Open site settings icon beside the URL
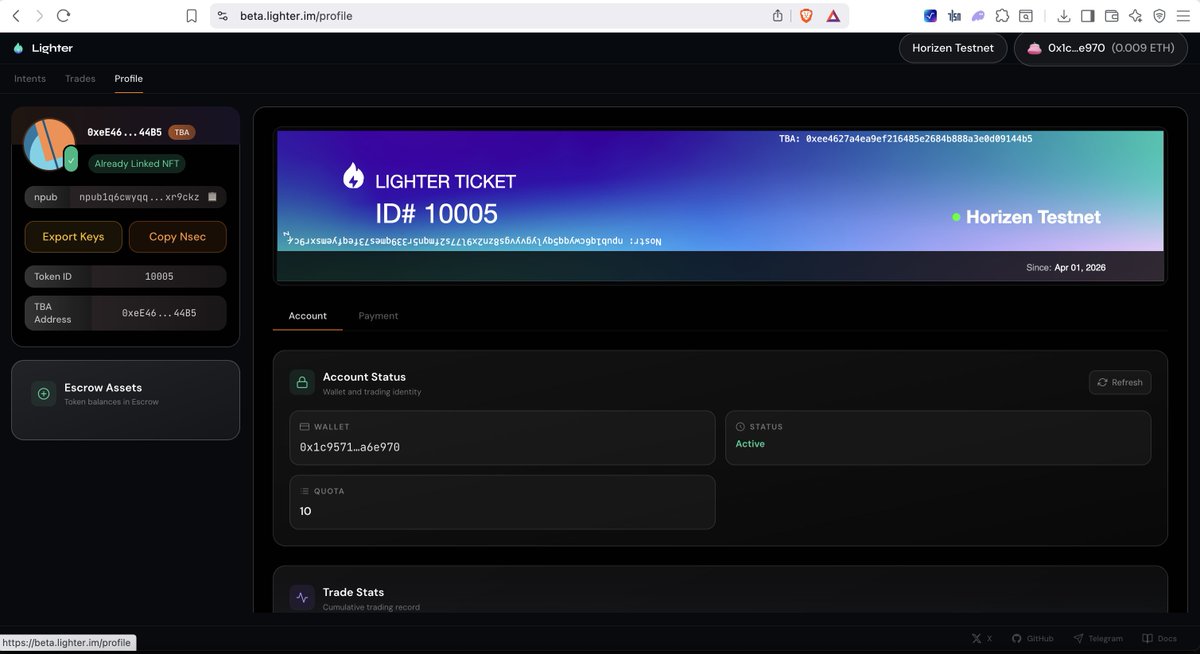Viewport: 1200px width, 654px height. click(x=223, y=16)
